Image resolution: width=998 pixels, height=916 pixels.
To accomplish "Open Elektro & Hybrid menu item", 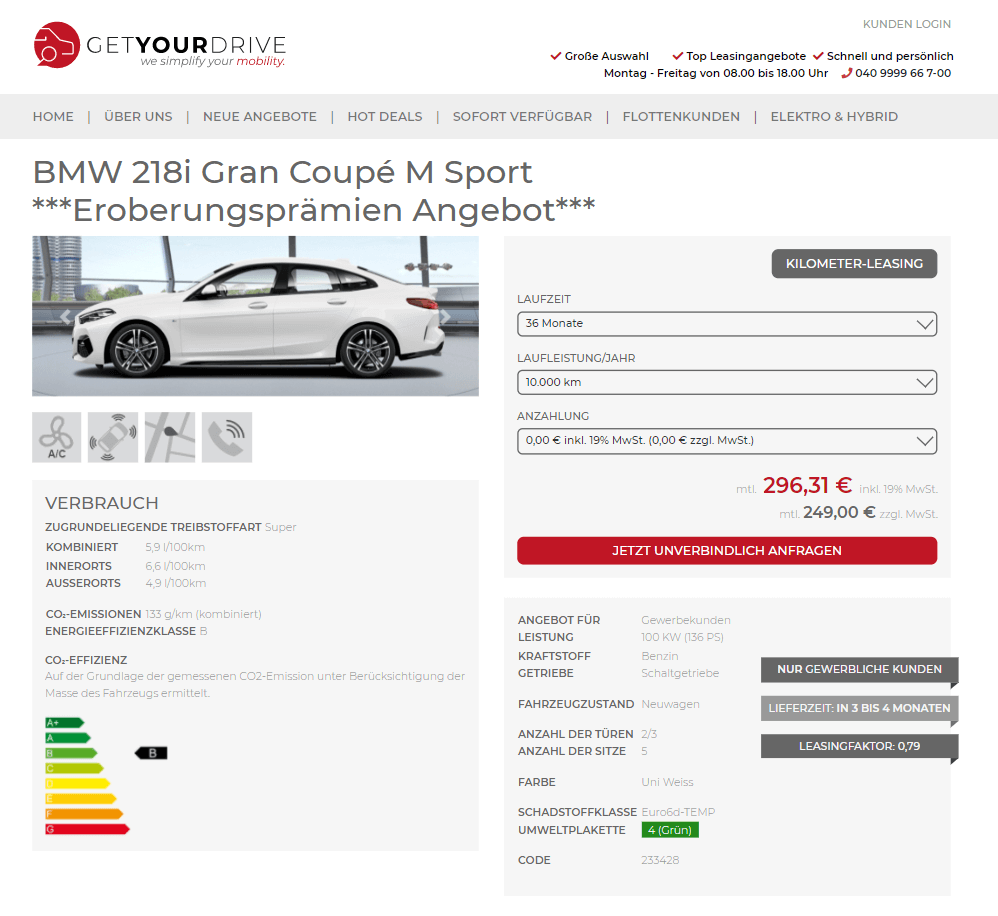I will [x=834, y=116].
